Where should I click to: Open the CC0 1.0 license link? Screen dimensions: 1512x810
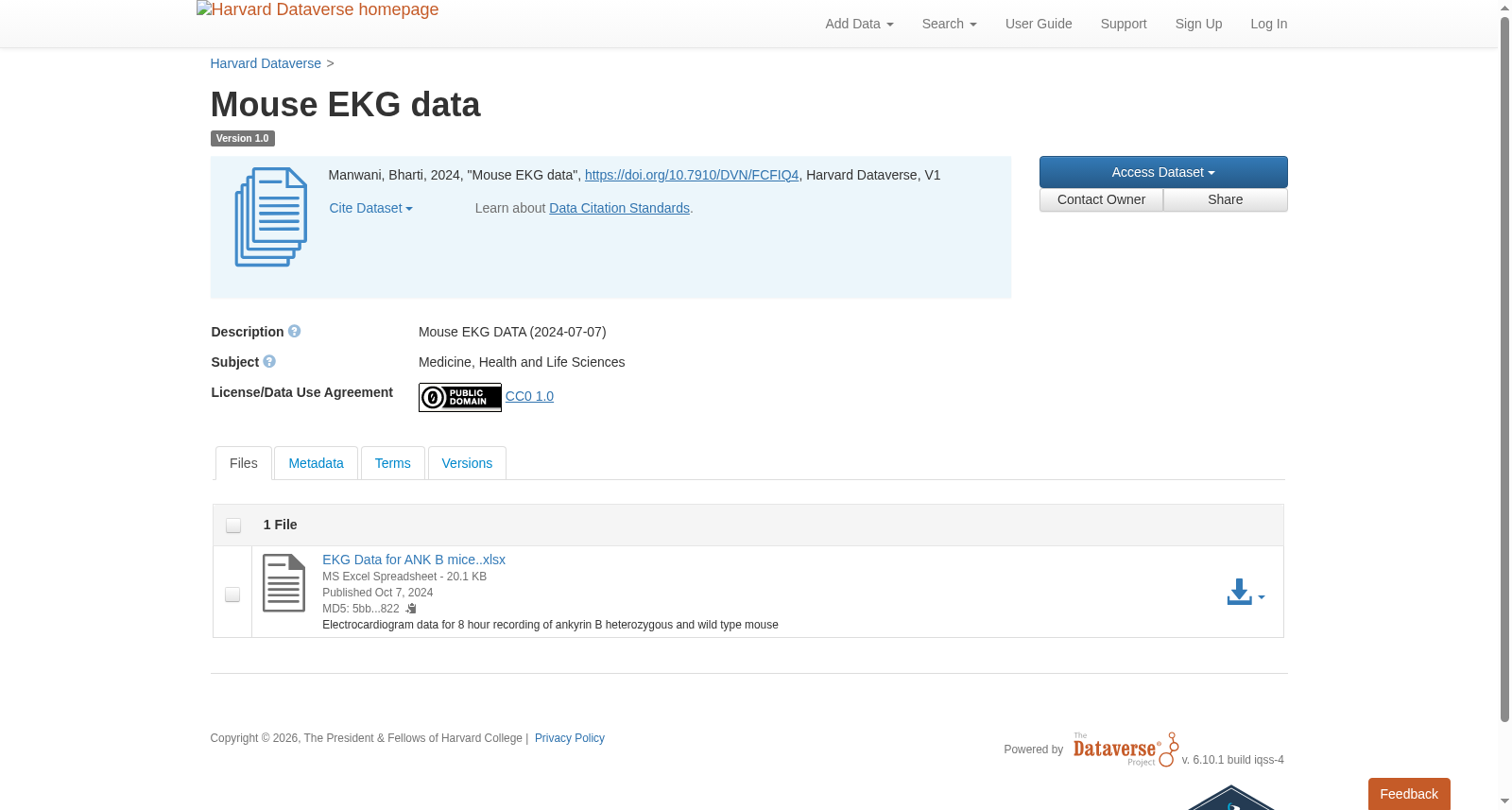[529, 396]
